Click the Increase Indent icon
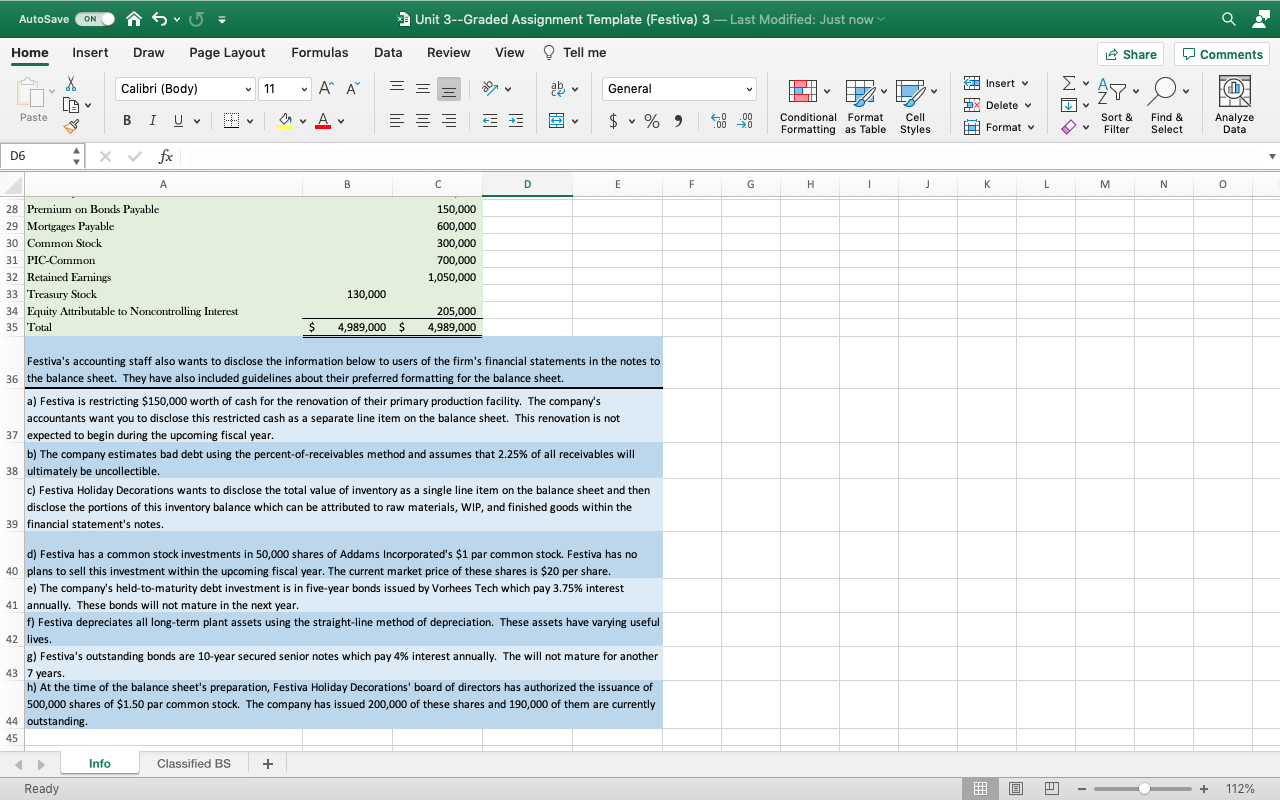1280x800 pixels. coord(516,122)
